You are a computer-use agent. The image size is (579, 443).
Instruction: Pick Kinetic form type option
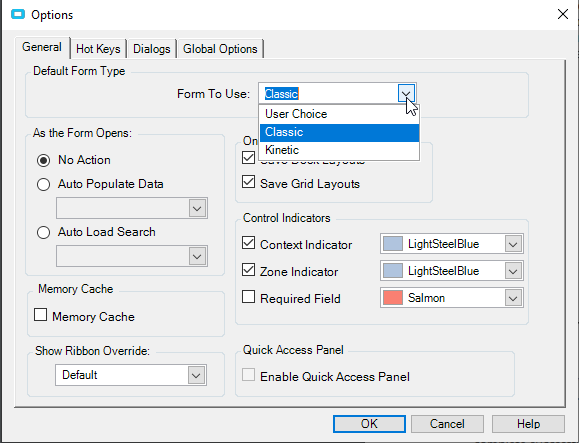point(339,150)
